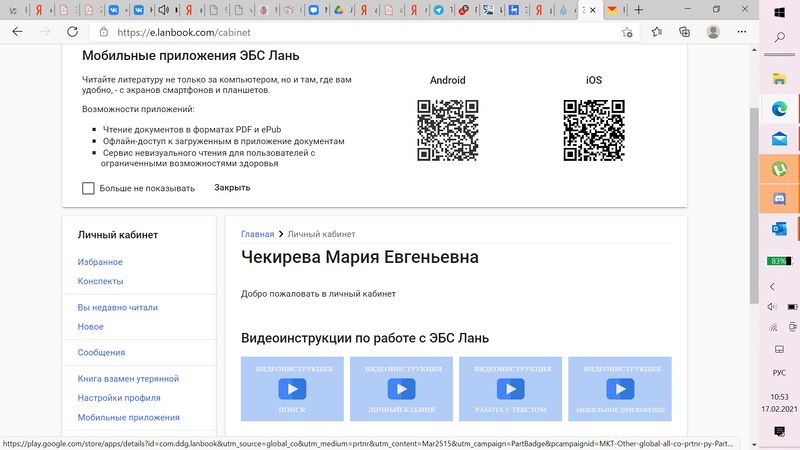Switch to the yellow mail envelope tab
Screen dimensions: 800x450
pyautogui.click(x=612, y=10)
